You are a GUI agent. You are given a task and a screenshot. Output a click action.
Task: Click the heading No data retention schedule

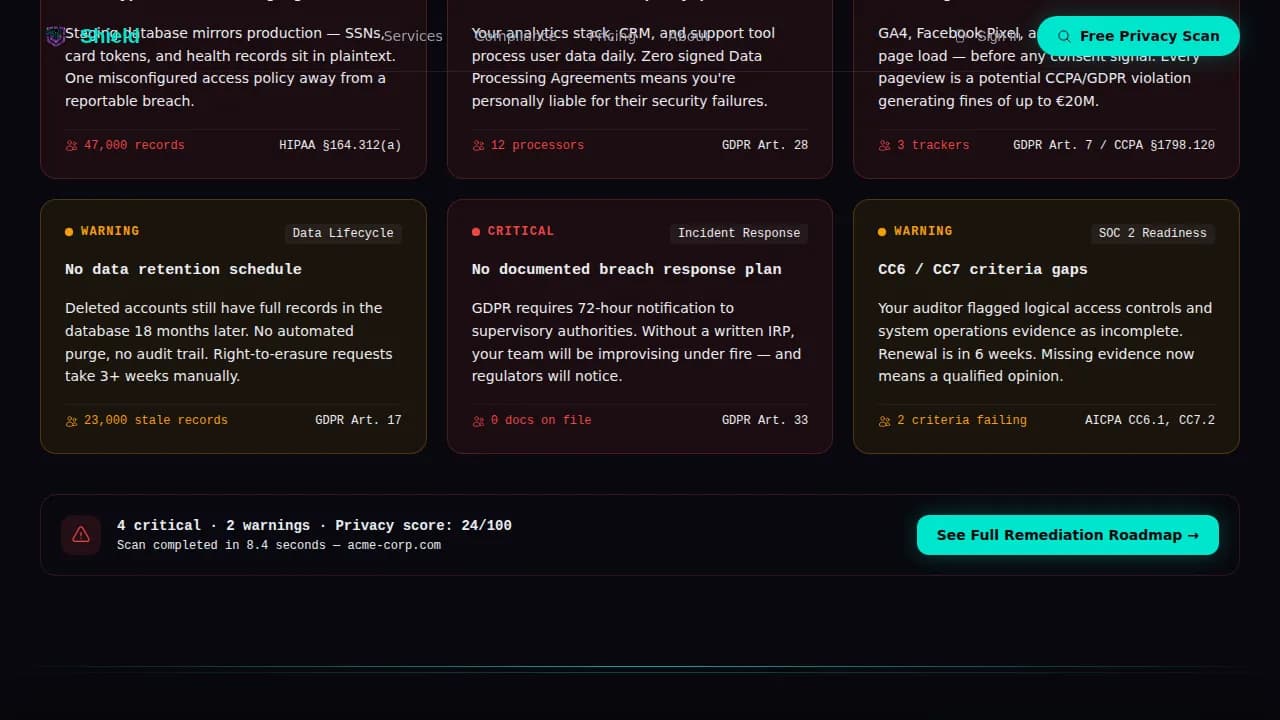[183, 269]
